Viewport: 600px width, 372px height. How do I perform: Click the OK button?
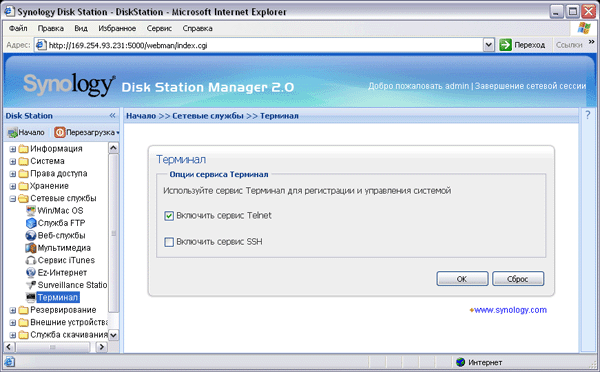(462, 279)
